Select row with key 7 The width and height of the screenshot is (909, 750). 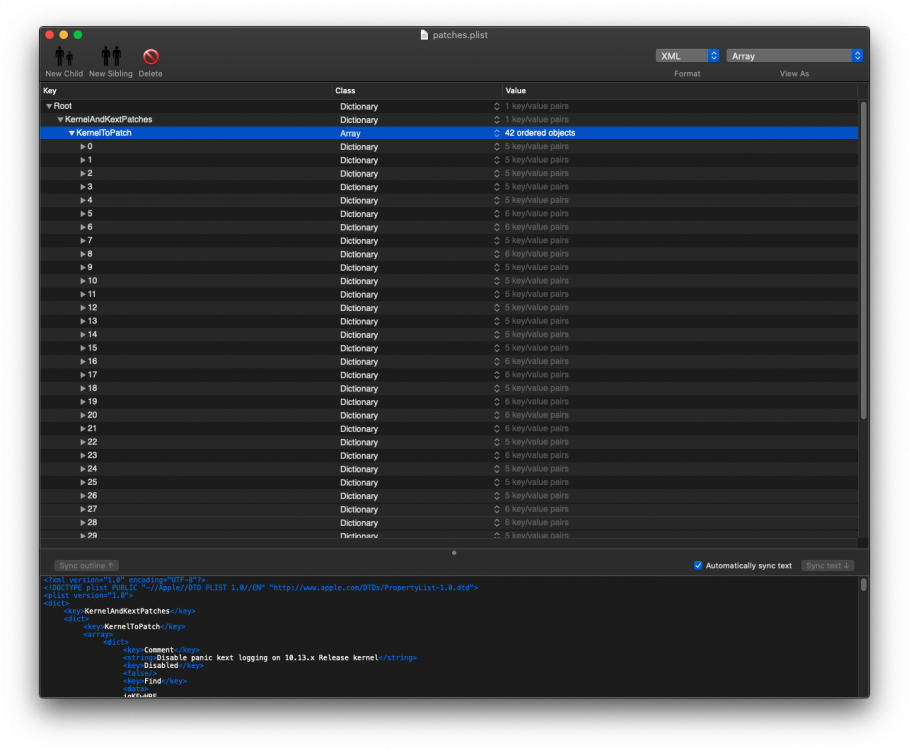point(449,241)
